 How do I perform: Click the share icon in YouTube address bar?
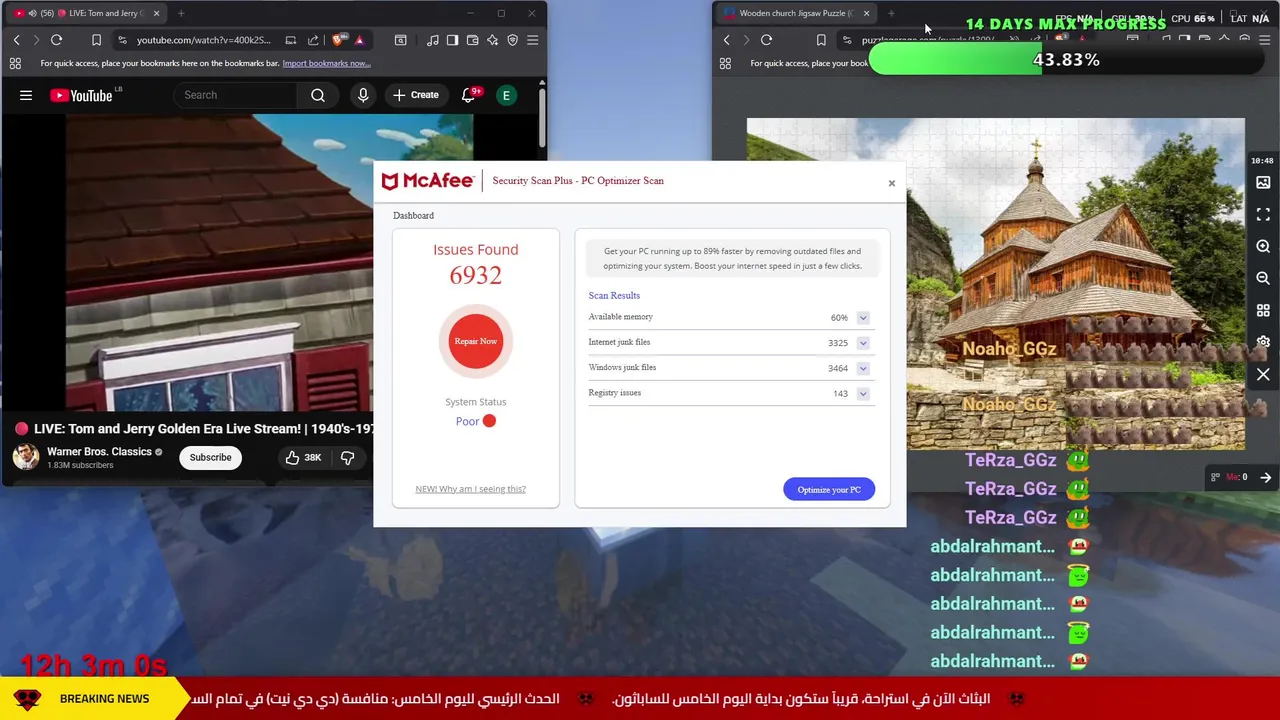click(313, 40)
